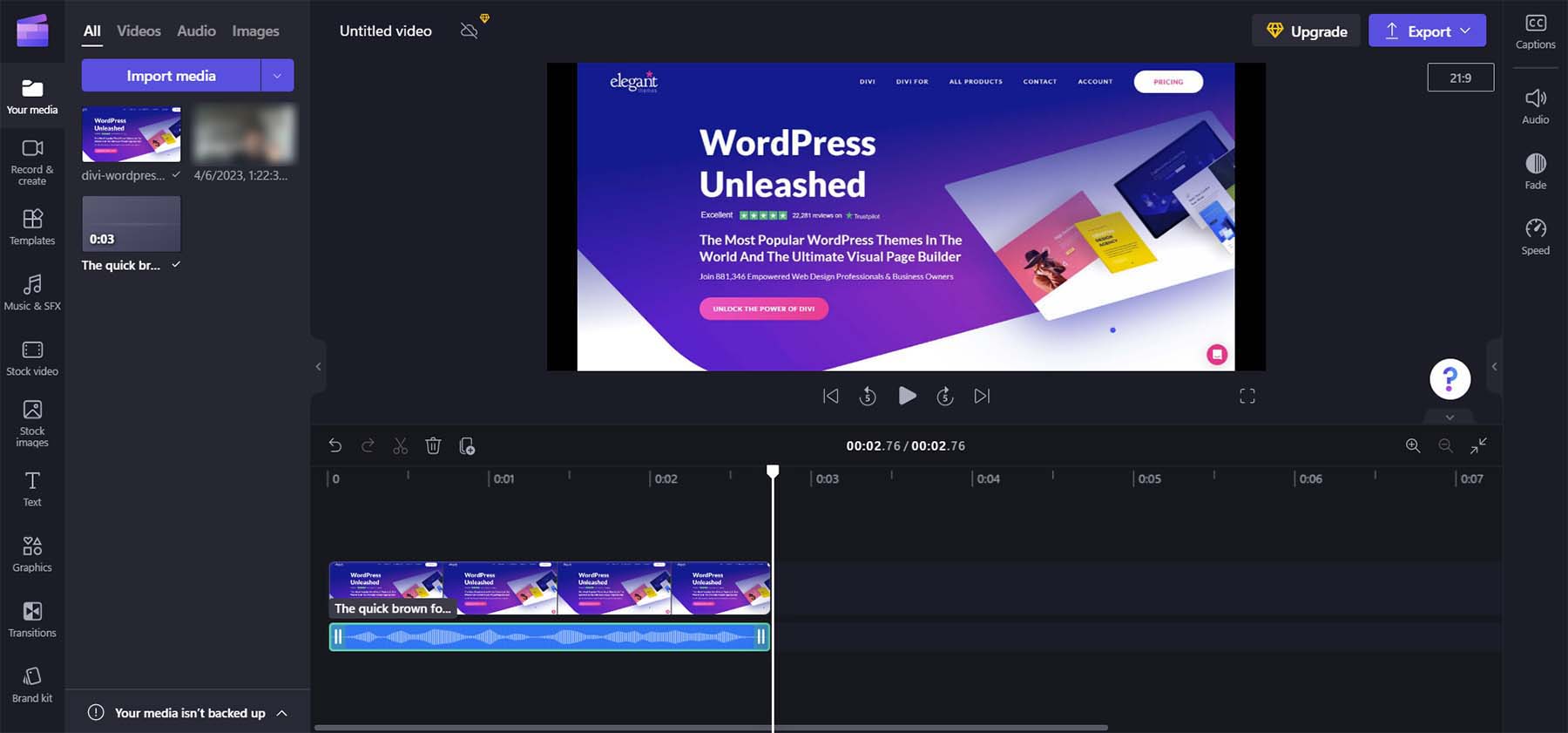
Task: Open the Fade settings panel
Action: [x=1535, y=172]
